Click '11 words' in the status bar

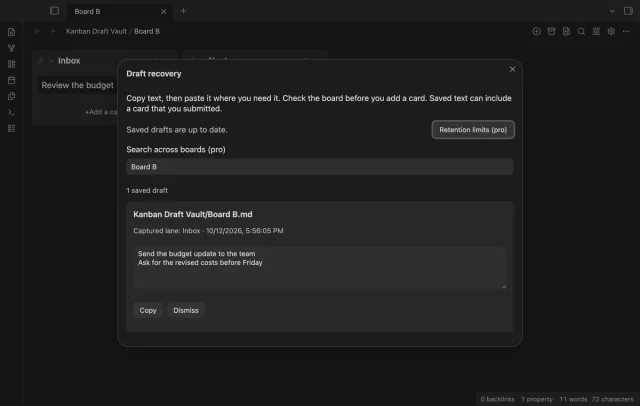(573, 399)
